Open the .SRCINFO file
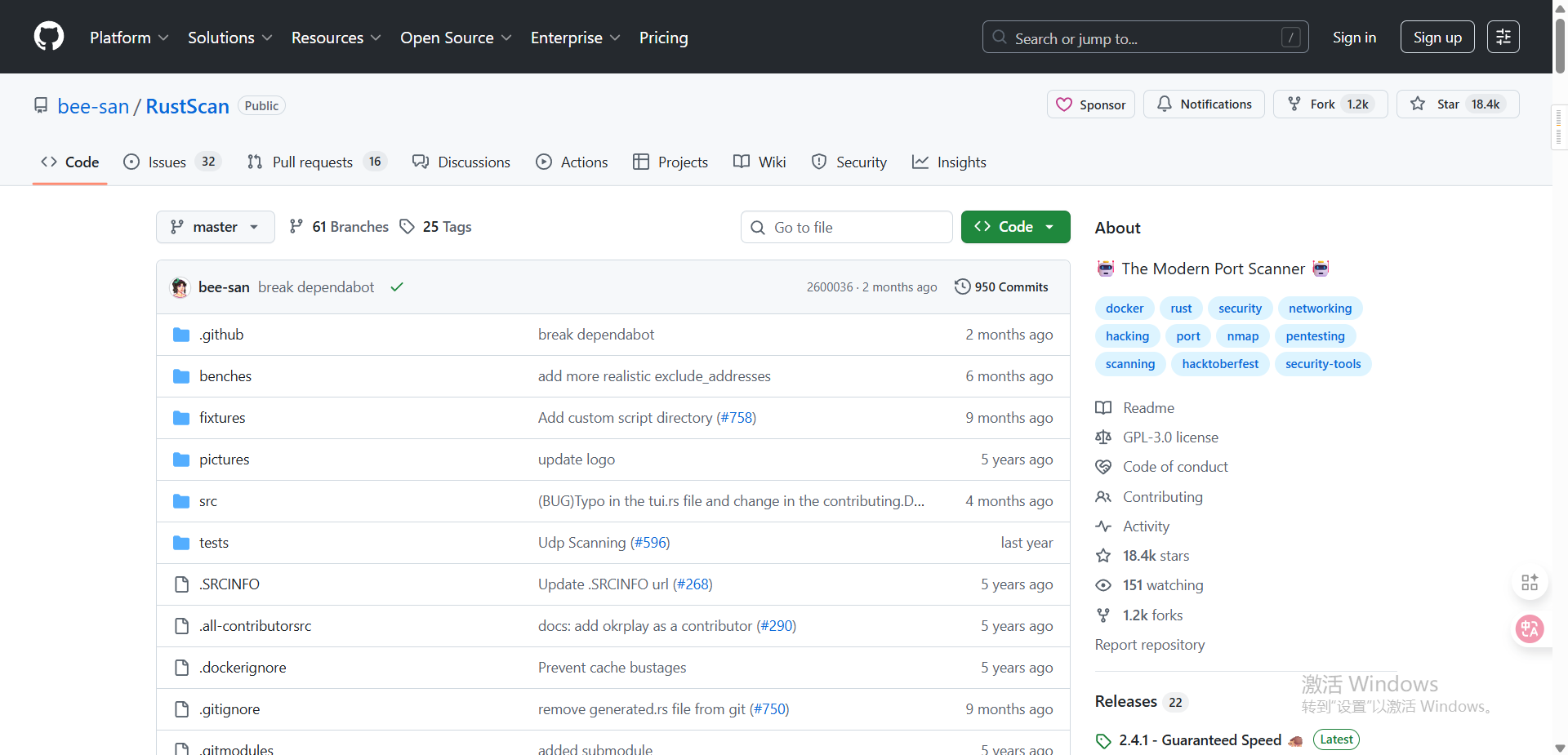 229,584
